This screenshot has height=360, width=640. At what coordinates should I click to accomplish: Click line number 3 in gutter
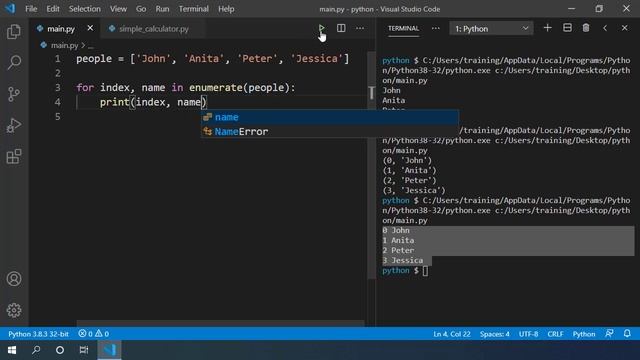click(x=58, y=88)
